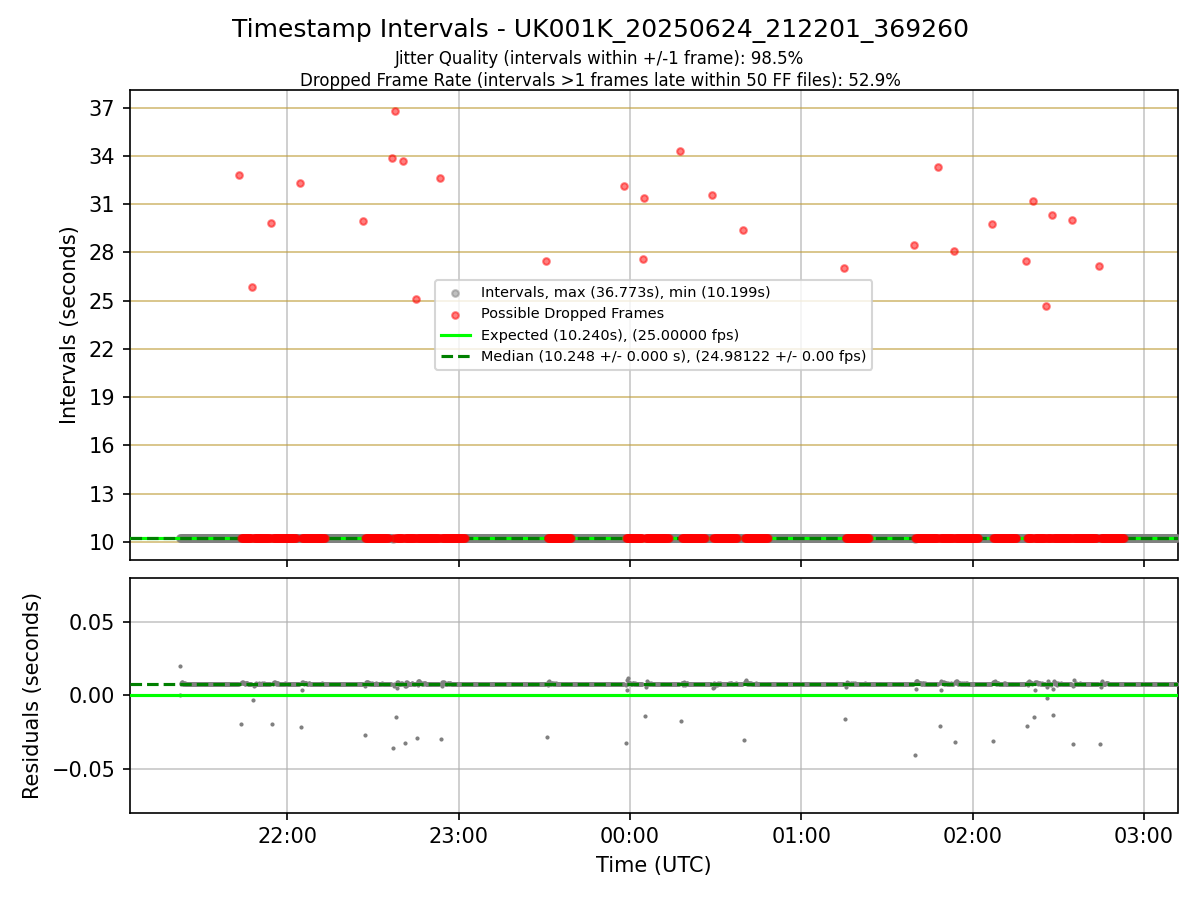Click the gray dot marker in the legend

(x=455, y=293)
